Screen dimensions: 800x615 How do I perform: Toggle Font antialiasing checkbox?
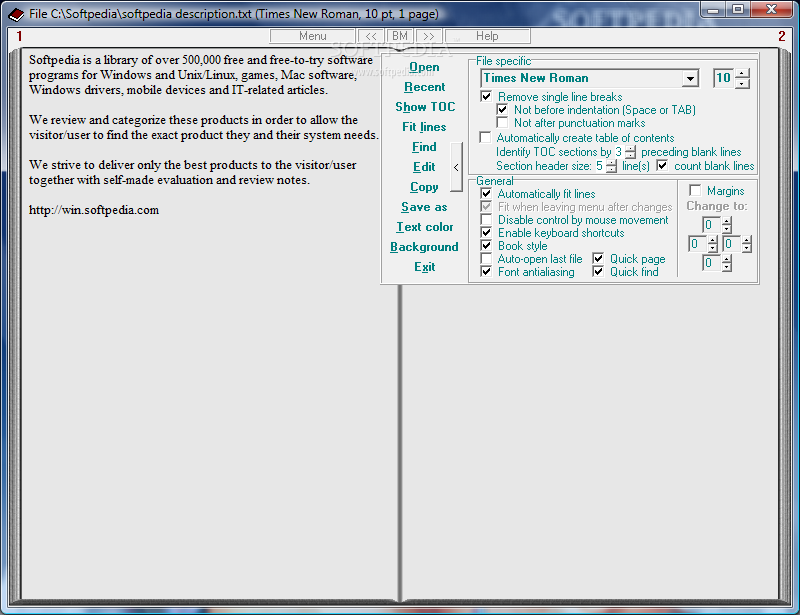[486, 272]
